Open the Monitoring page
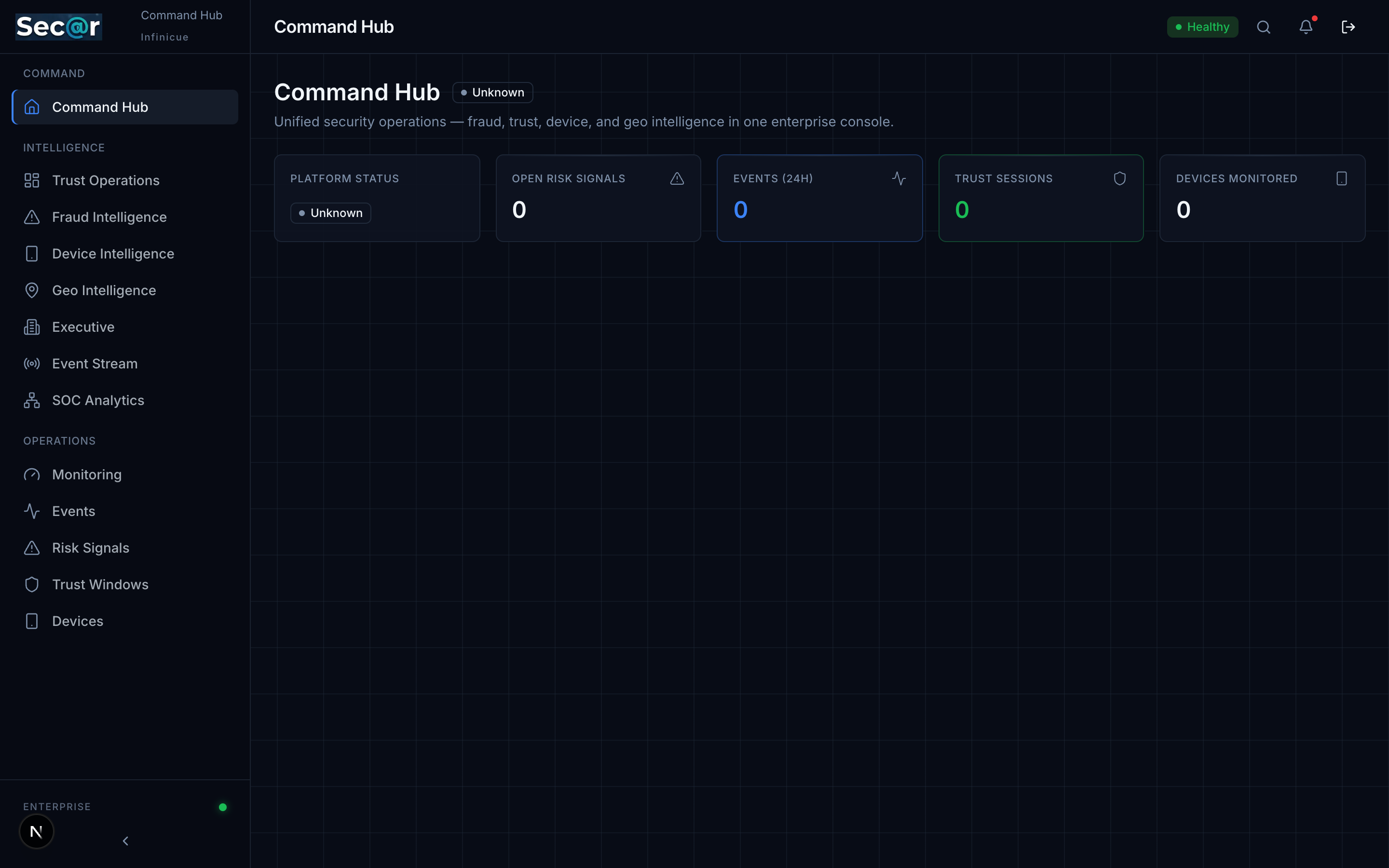 [125, 475]
